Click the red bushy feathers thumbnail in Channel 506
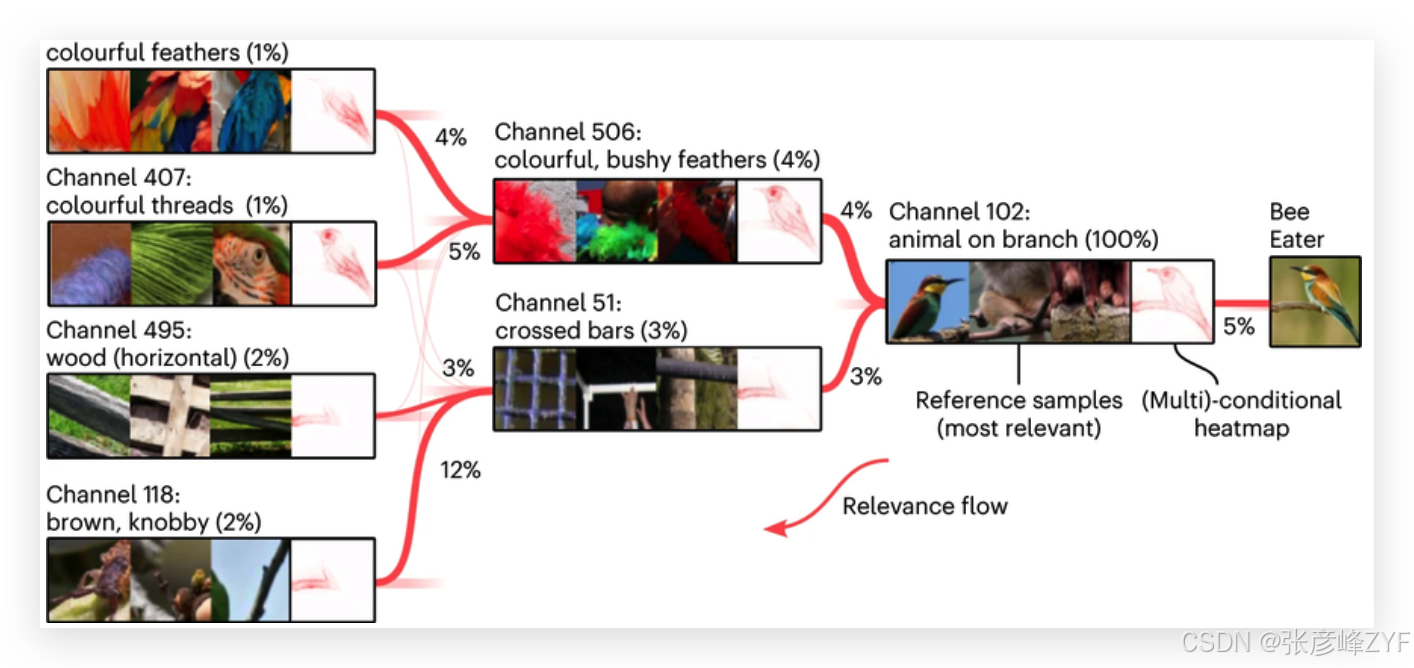The width and height of the screenshot is (1414, 668). [535, 221]
